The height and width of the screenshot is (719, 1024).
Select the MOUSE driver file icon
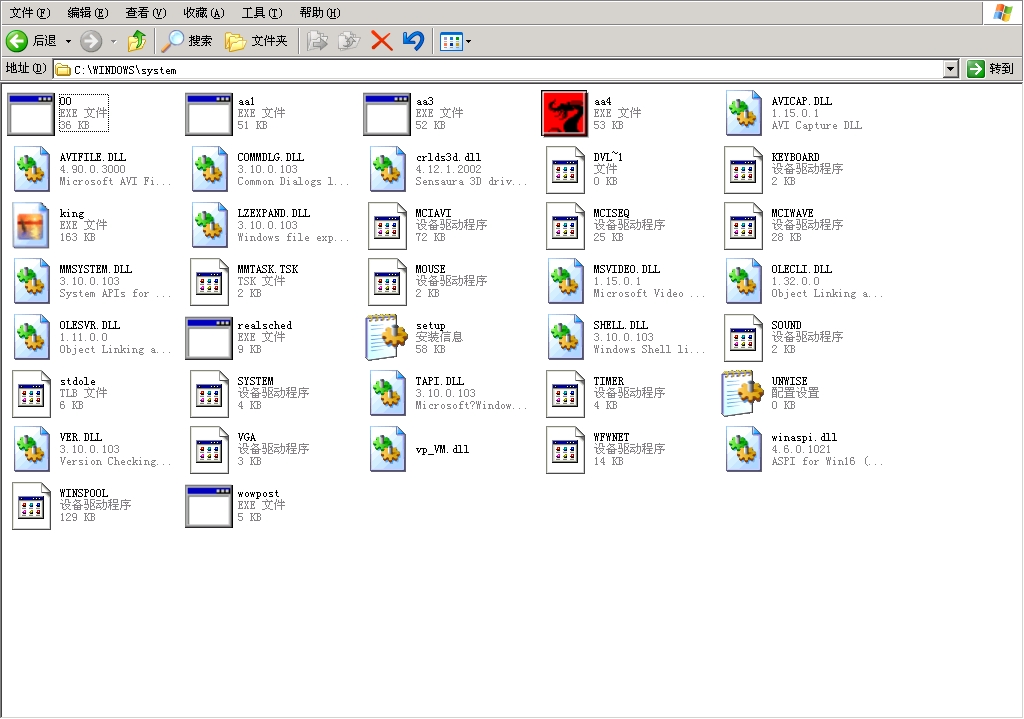point(387,282)
